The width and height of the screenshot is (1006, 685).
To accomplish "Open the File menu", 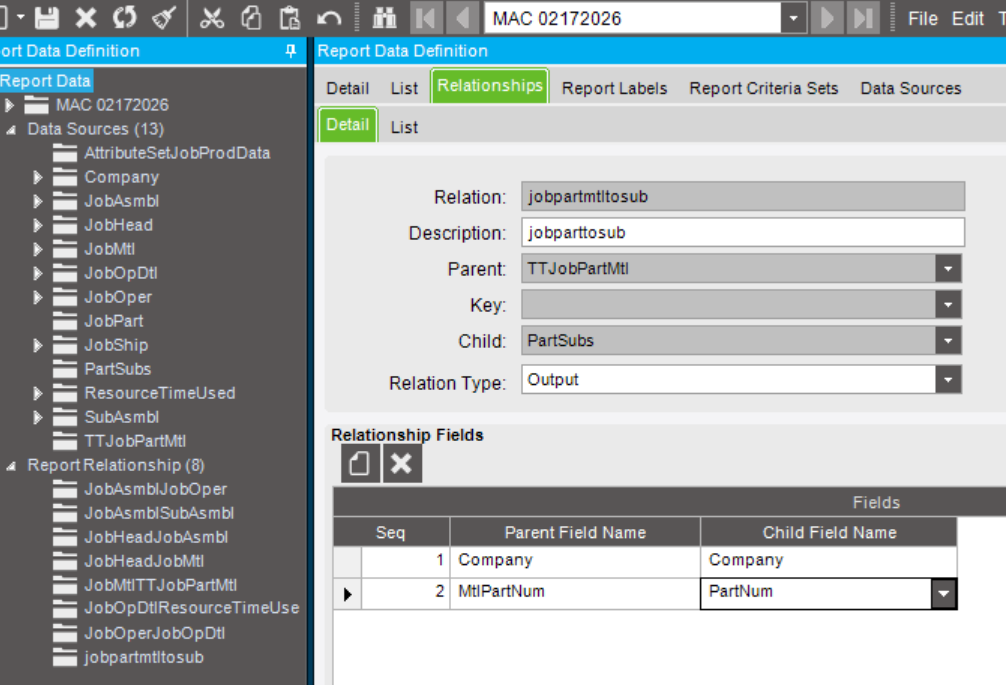I will pos(923,19).
